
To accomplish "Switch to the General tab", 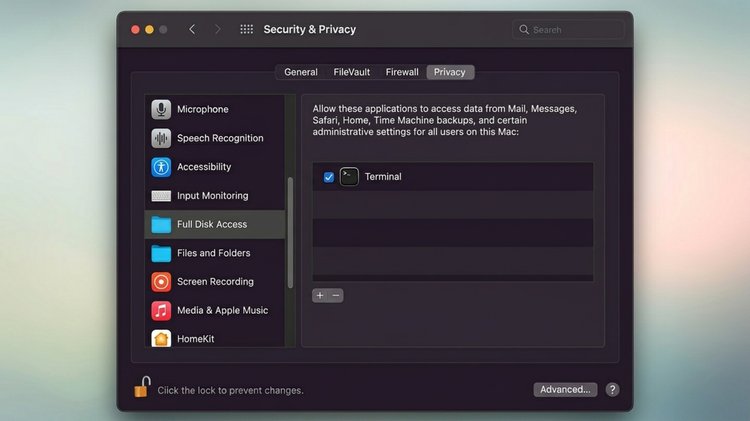I will [x=301, y=72].
